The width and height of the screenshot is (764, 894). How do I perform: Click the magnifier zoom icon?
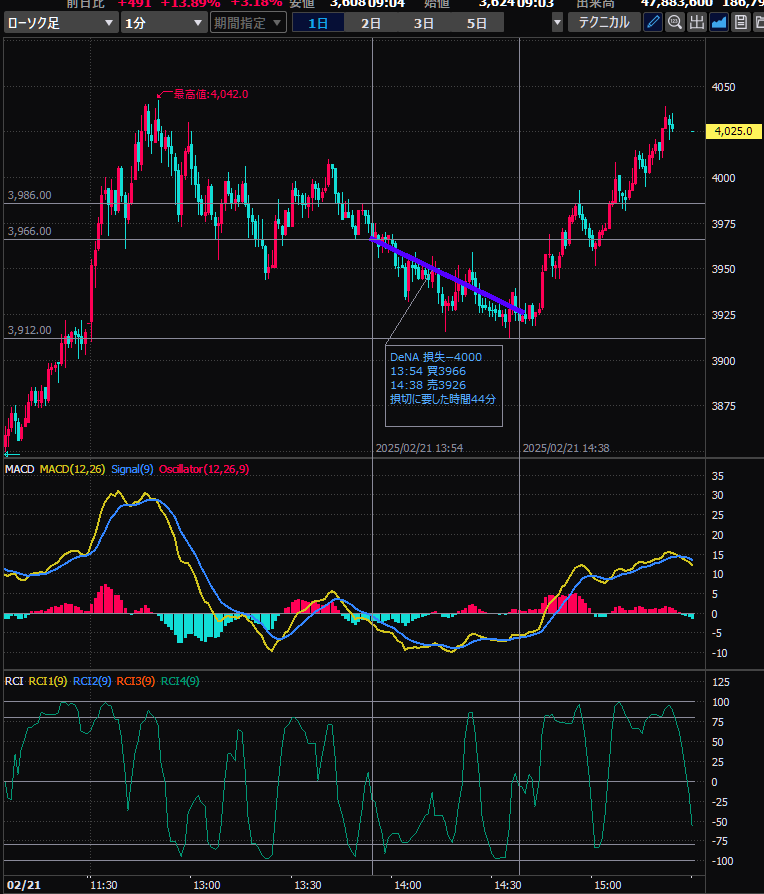tap(675, 22)
